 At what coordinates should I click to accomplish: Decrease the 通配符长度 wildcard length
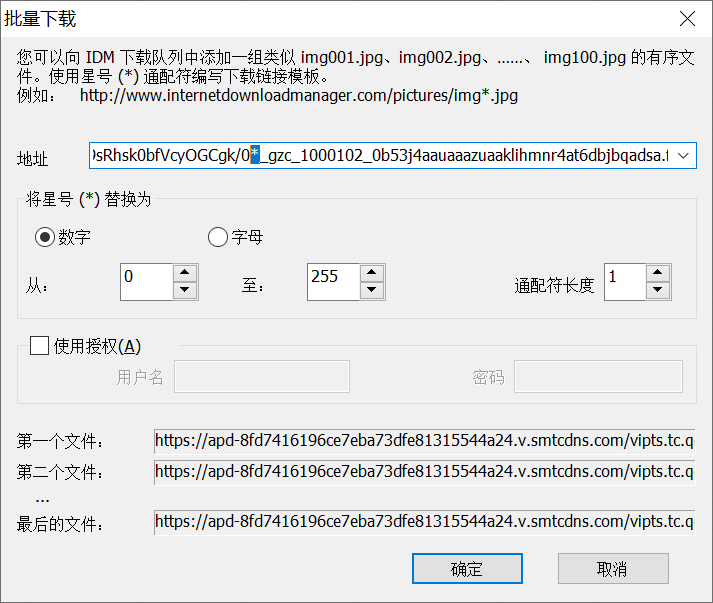tap(657, 290)
